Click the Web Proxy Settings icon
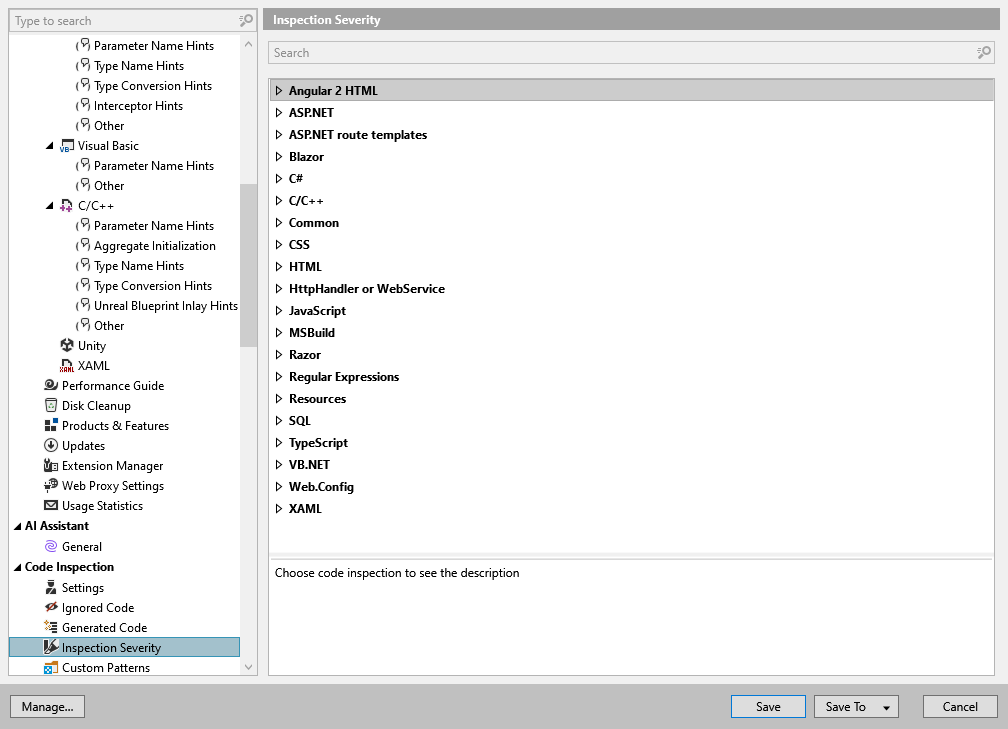 pyautogui.click(x=51, y=485)
